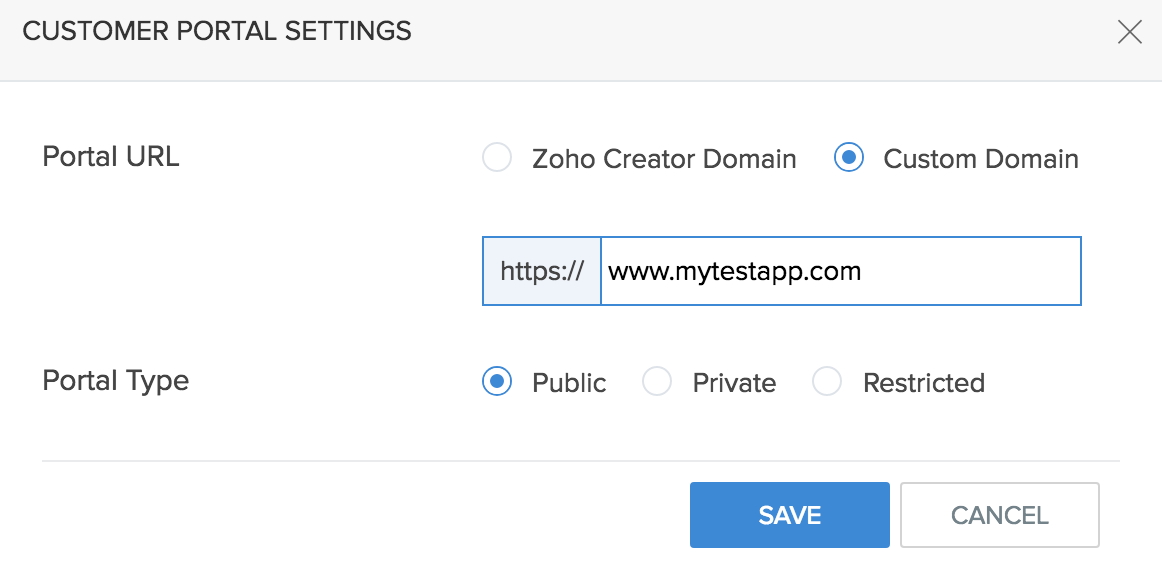Image resolution: width=1162 pixels, height=568 pixels.
Task: Set portal type to Private radio
Action: 657,381
